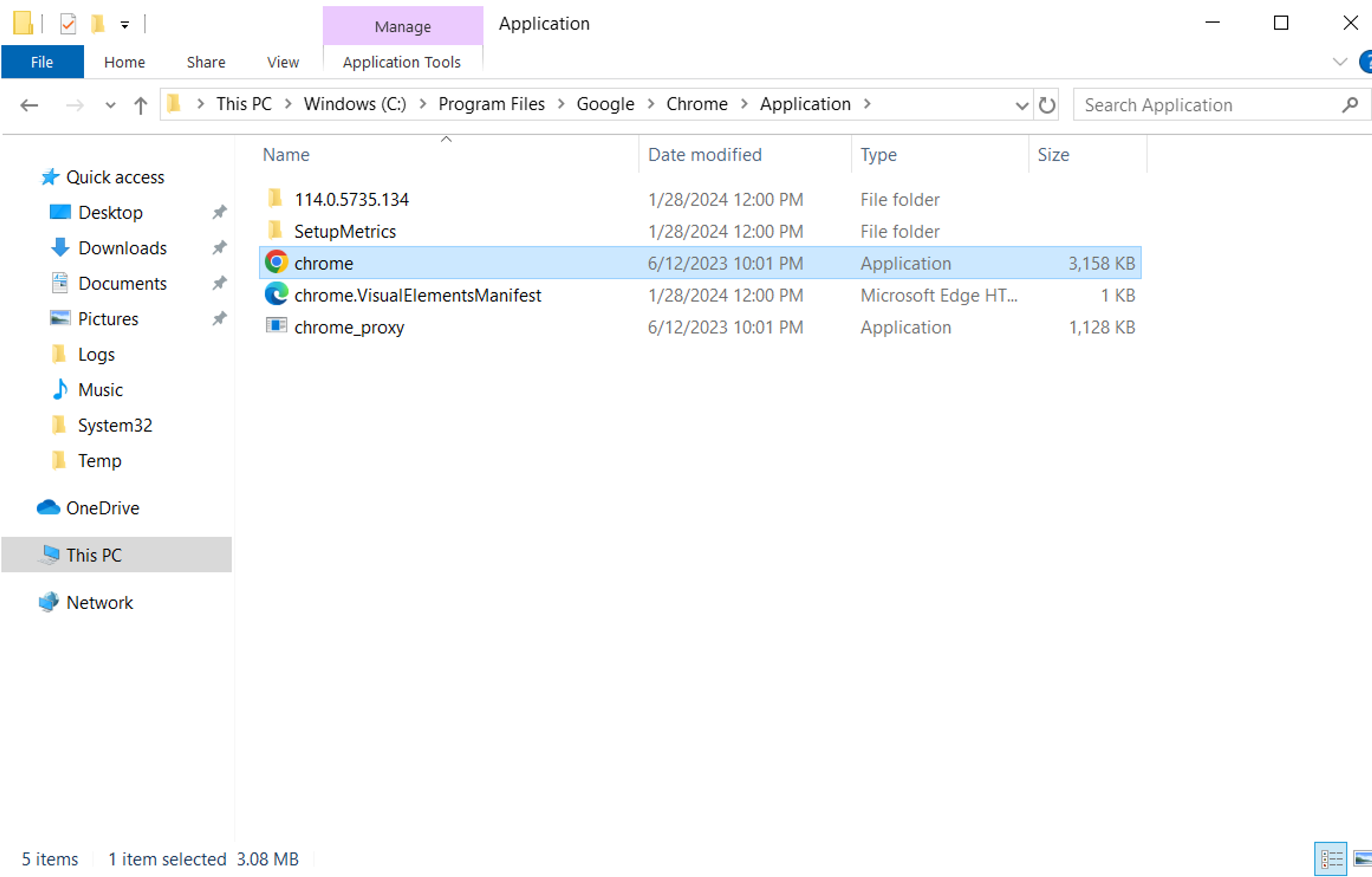Screen dimensions: 1372x877
Task: Open System32 folder in sidebar
Action: pos(115,425)
